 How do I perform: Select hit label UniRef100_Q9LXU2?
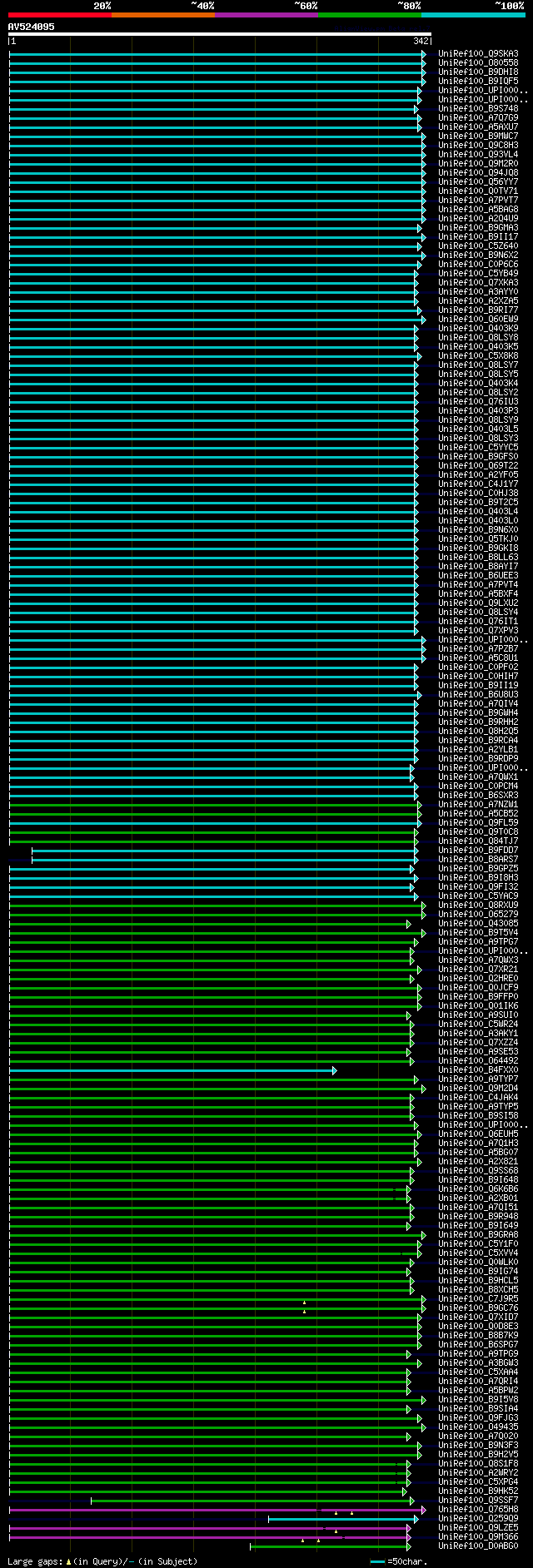[x=478, y=603]
